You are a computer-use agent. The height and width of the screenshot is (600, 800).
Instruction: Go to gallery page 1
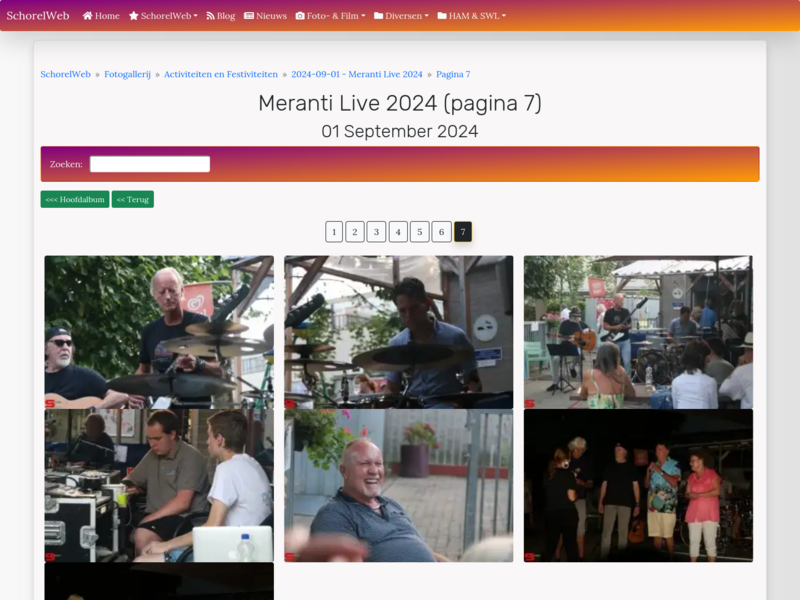334,232
